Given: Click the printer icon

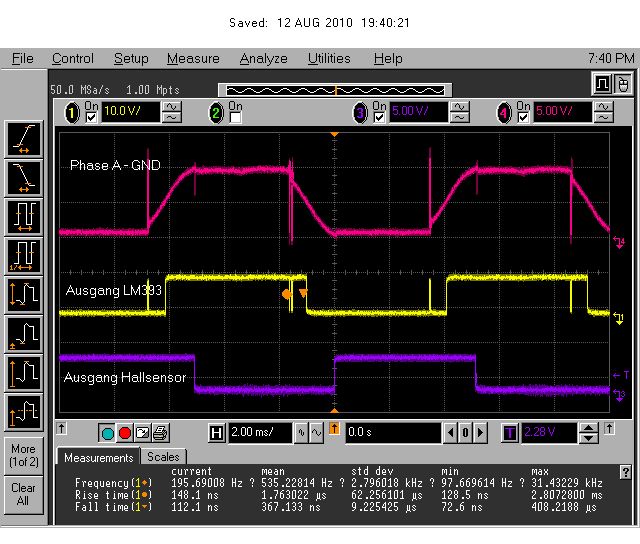Looking at the screenshot, I should click(x=160, y=433).
